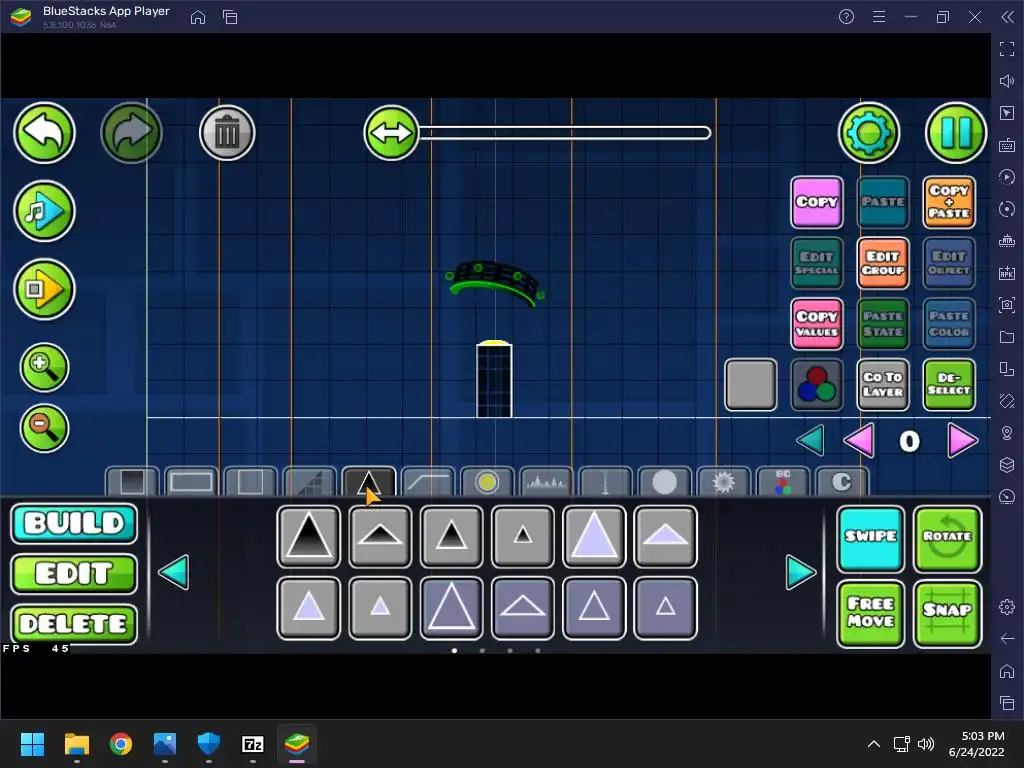The width and height of the screenshot is (1024, 768).
Task: Click the level position slider track
Action: coord(564,133)
